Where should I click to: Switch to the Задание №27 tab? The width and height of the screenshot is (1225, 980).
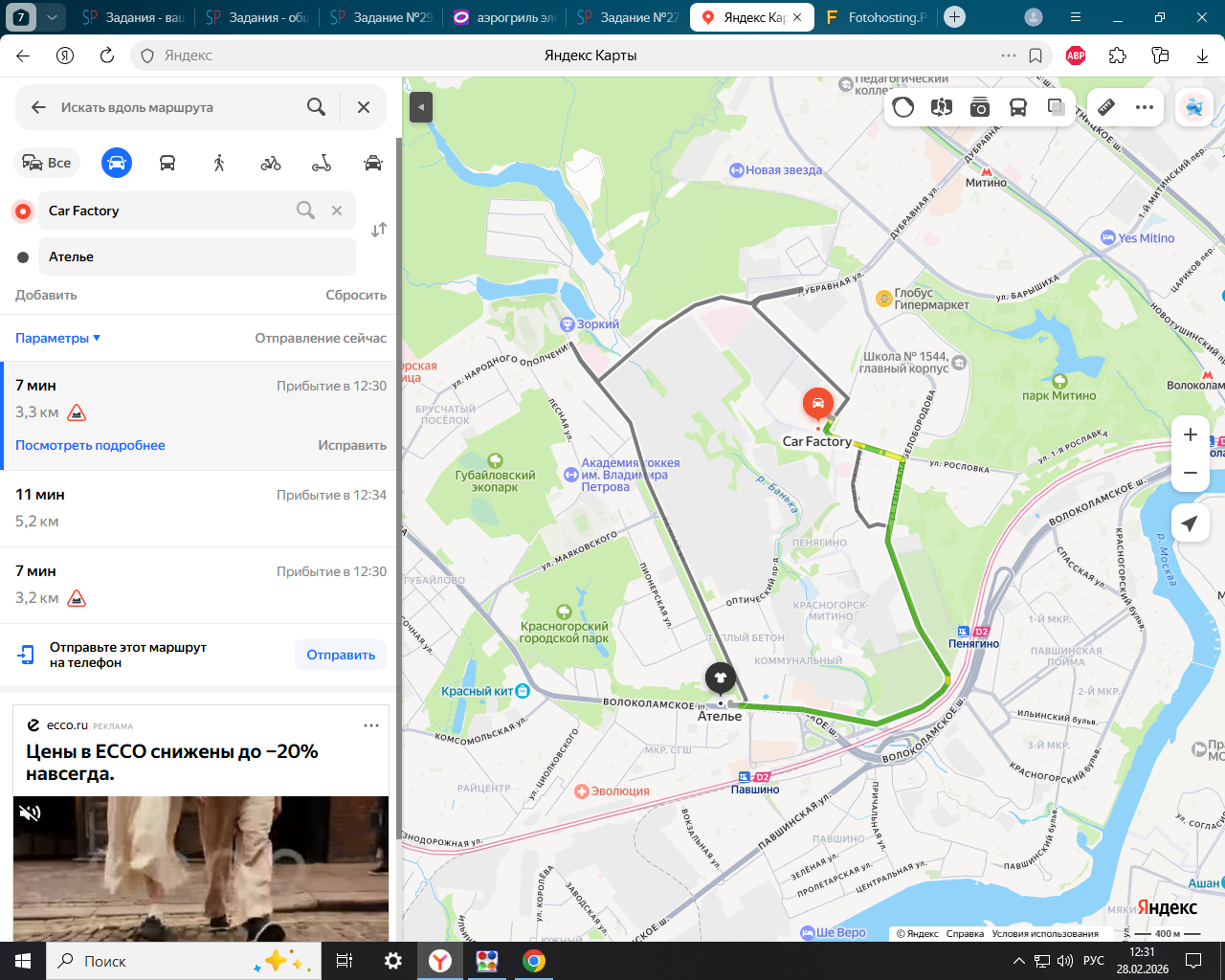[x=628, y=17]
